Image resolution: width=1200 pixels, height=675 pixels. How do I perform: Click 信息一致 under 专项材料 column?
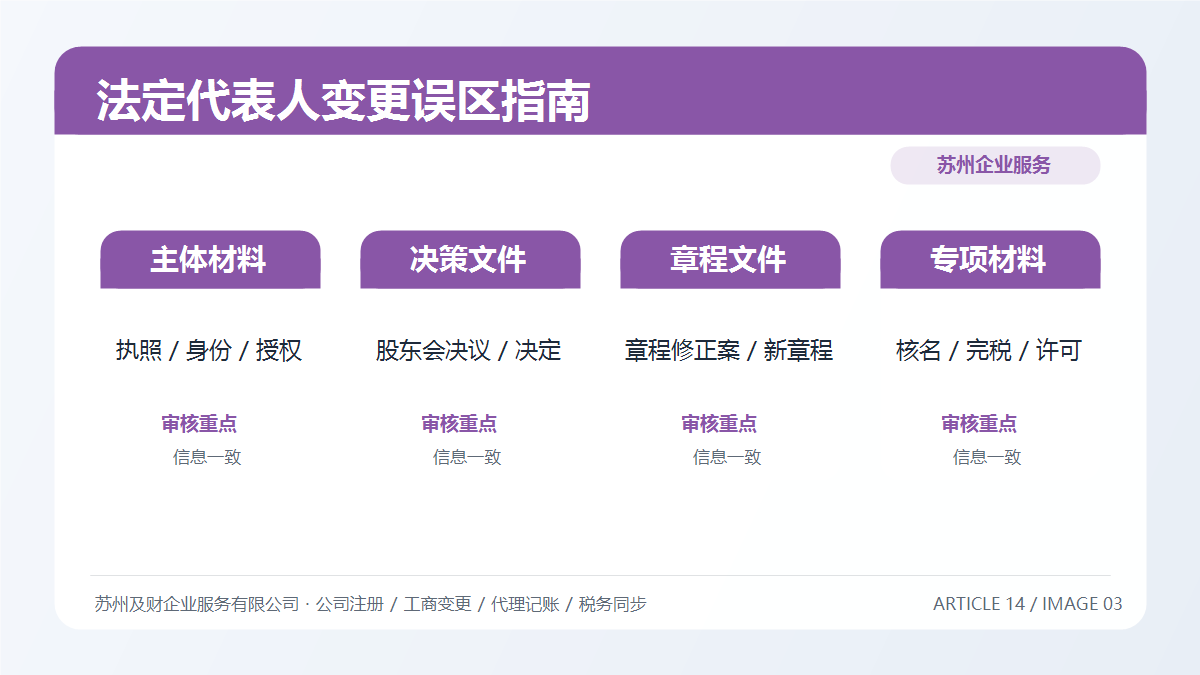pyautogui.click(x=987, y=457)
